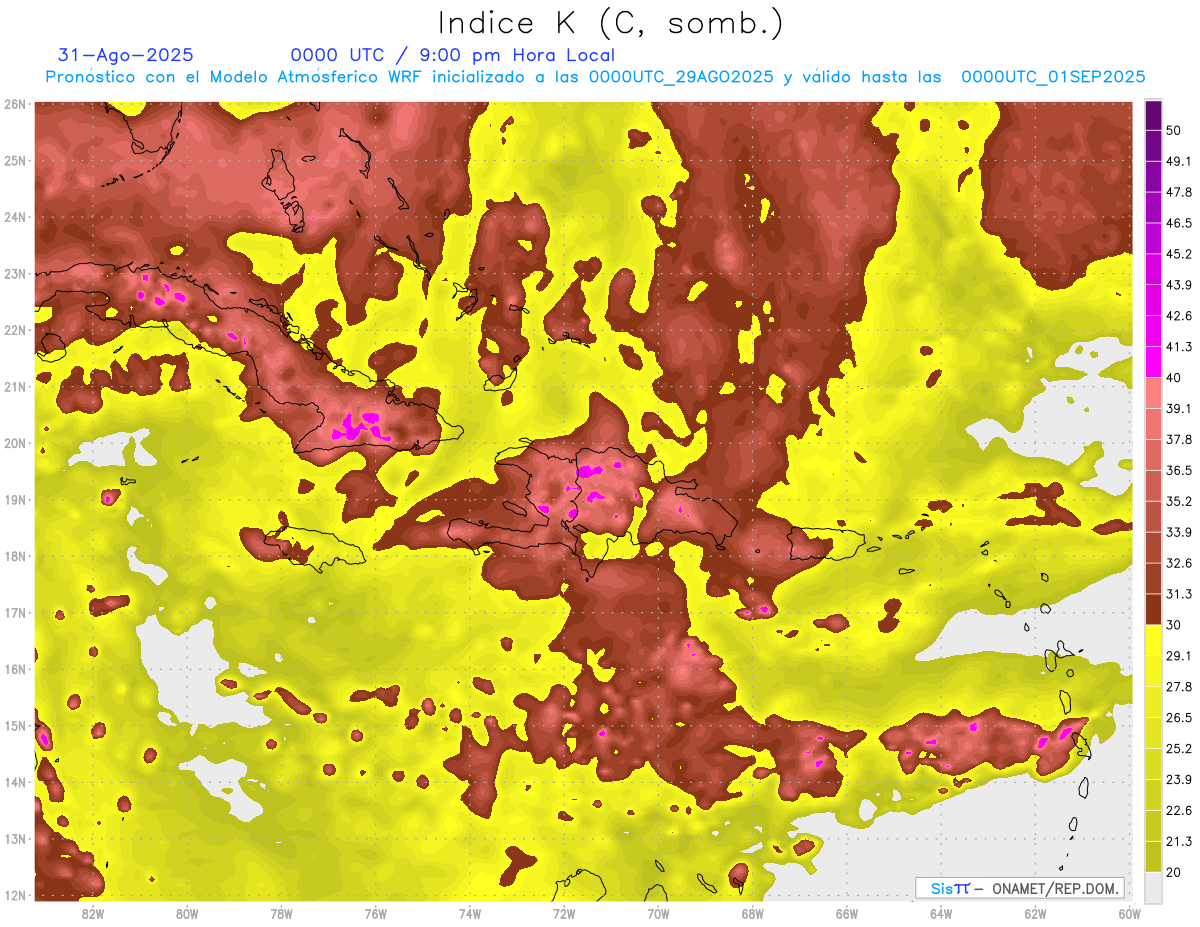The image size is (1200, 927).
Task: Click the "16N" latitude axis label
Action: tap(15, 669)
